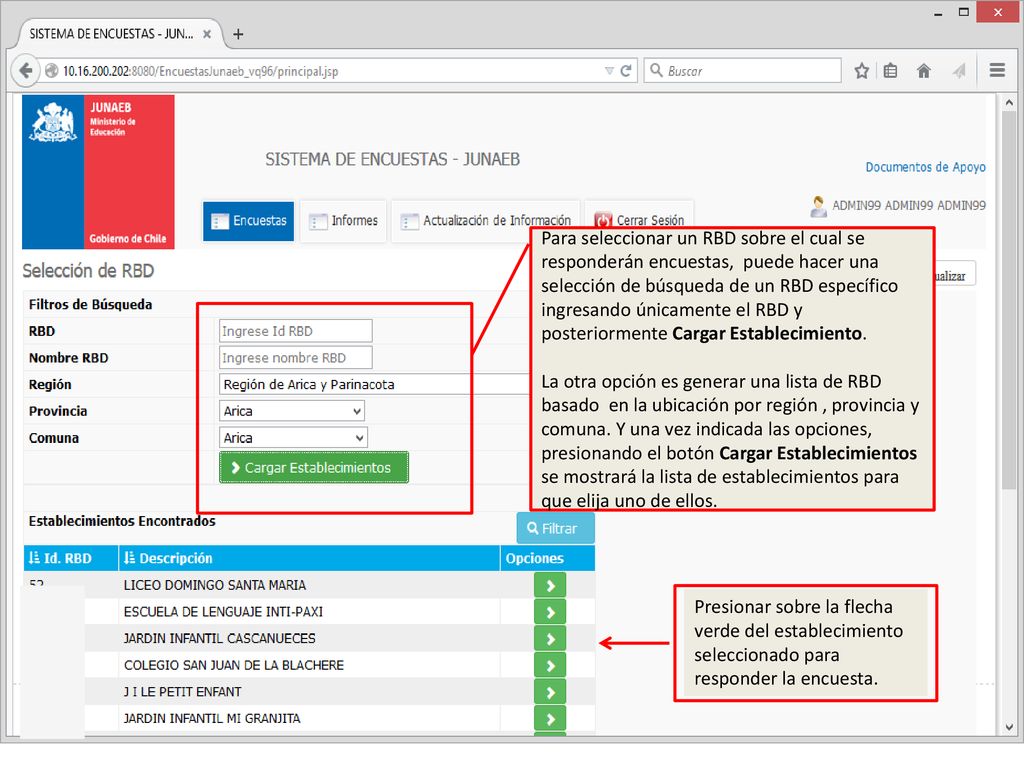The width and height of the screenshot is (1024, 768).
Task: Maximize the browser window
Action: click(963, 12)
